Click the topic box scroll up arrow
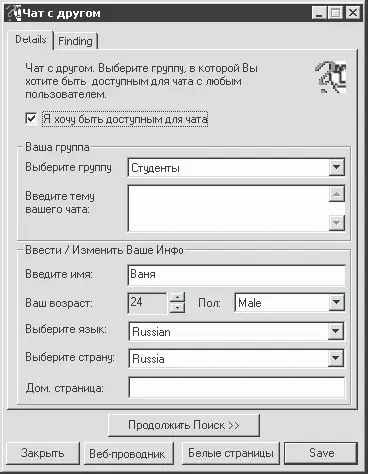The width and height of the screenshot is (368, 474). click(x=337, y=194)
